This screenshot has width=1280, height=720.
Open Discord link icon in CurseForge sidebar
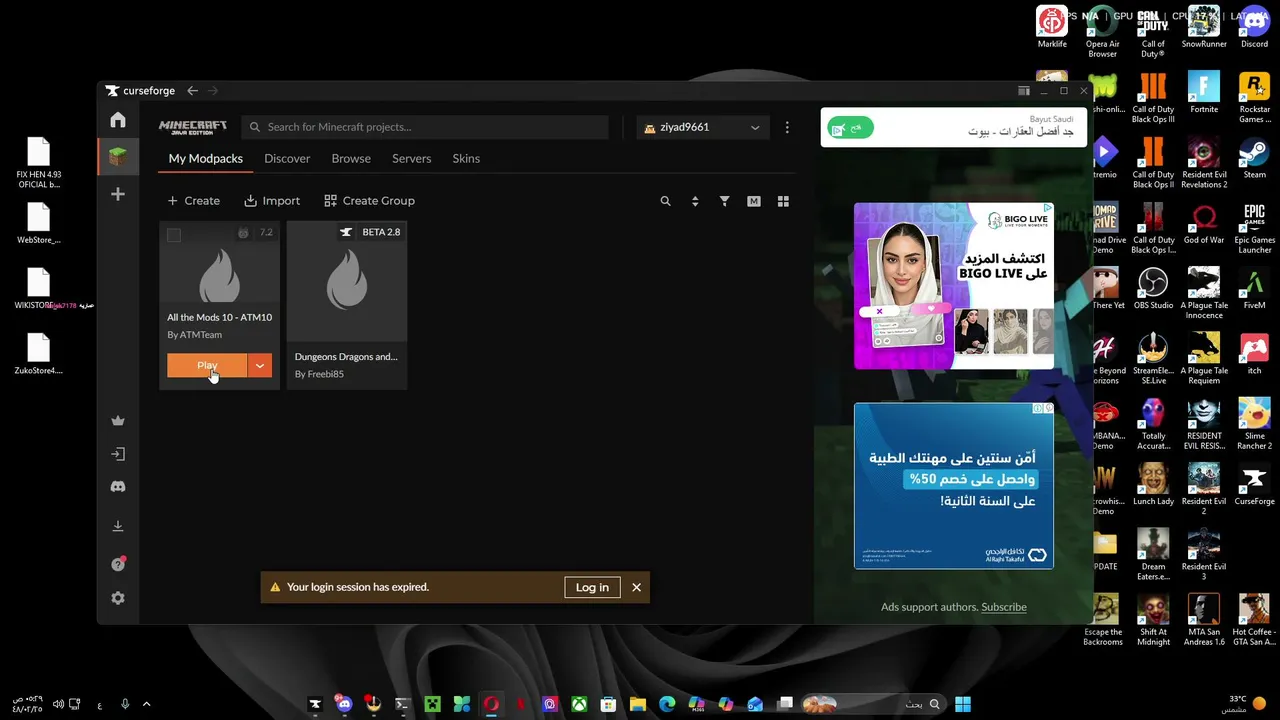coord(118,487)
